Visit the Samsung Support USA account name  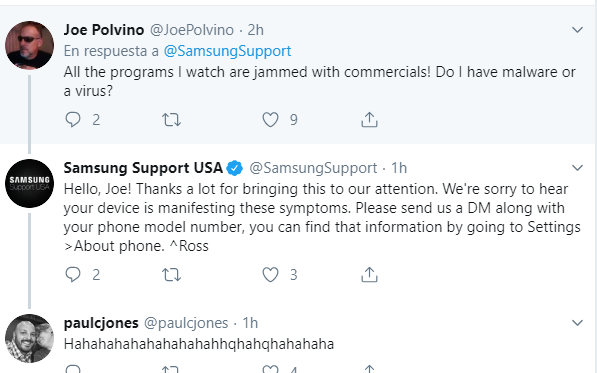143,168
